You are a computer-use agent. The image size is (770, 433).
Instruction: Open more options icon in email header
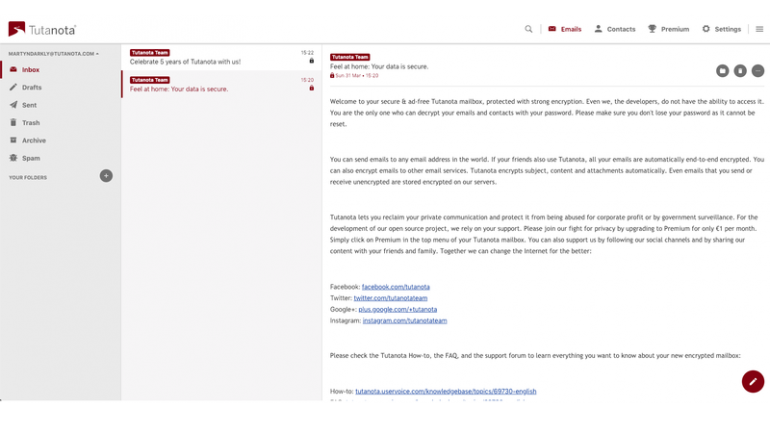click(758, 71)
